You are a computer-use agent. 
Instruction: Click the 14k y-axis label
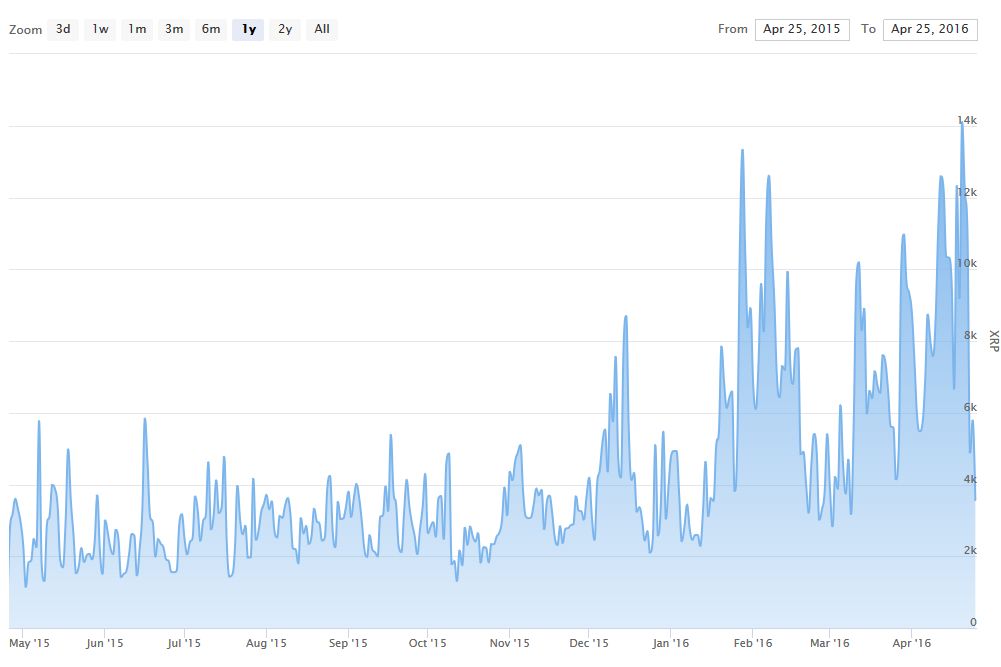[x=967, y=120]
